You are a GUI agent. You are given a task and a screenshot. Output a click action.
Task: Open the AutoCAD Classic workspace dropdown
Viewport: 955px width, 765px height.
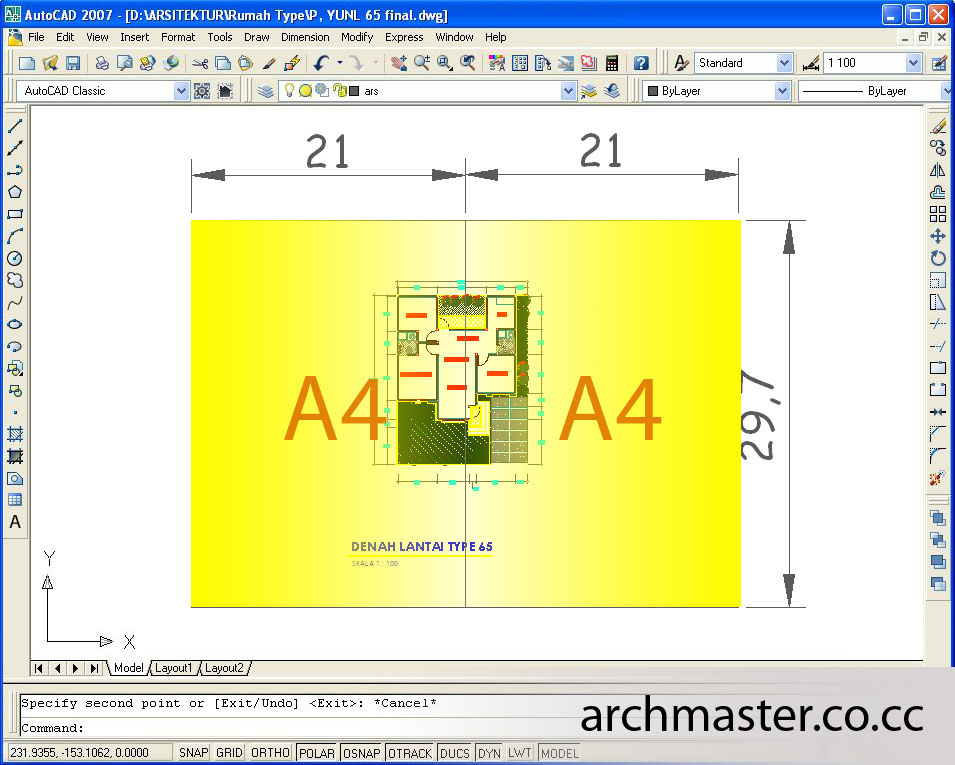coord(180,90)
